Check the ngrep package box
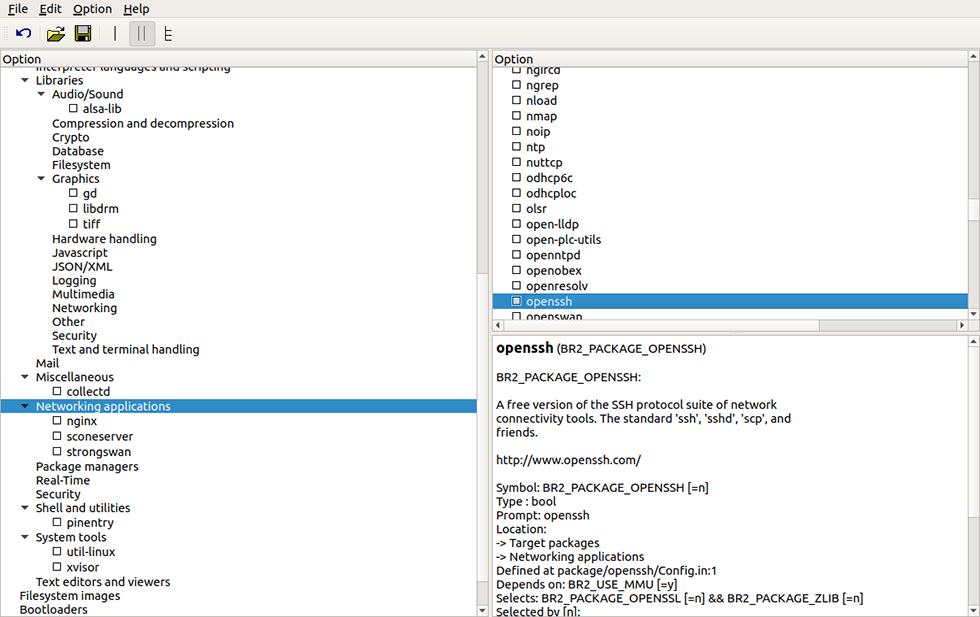The width and height of the screenshot is (980, 617). (x=516, y=85)
